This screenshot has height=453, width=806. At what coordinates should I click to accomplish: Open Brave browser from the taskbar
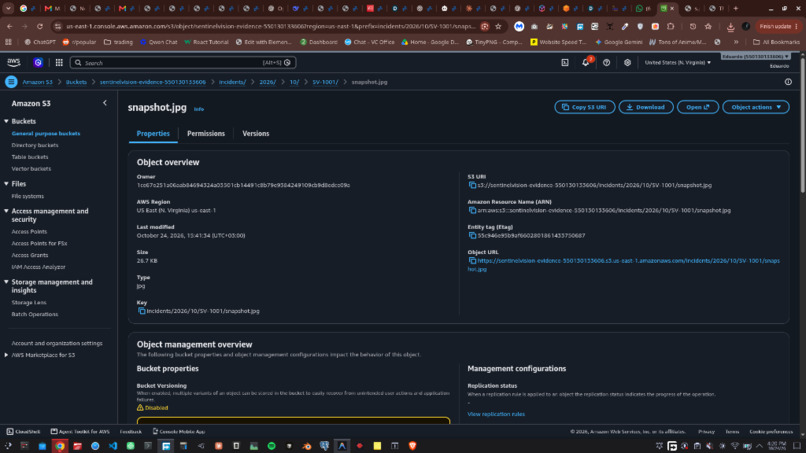(412, 446)
